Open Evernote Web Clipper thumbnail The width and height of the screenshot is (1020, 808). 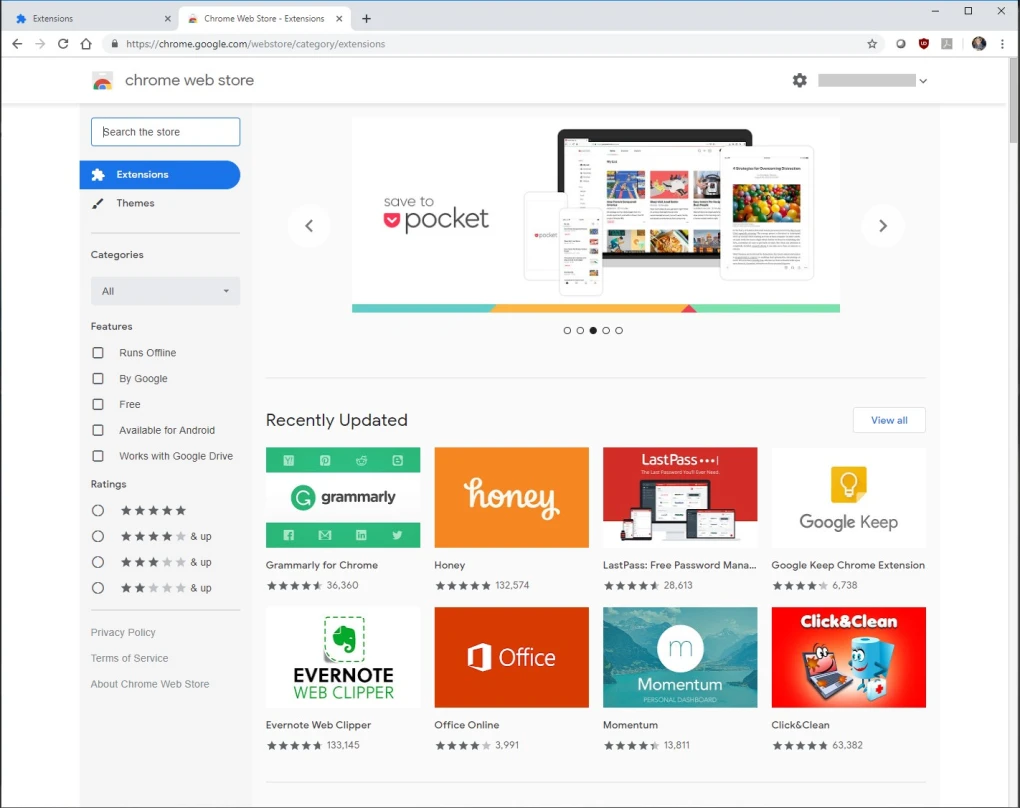pos(343,658)
